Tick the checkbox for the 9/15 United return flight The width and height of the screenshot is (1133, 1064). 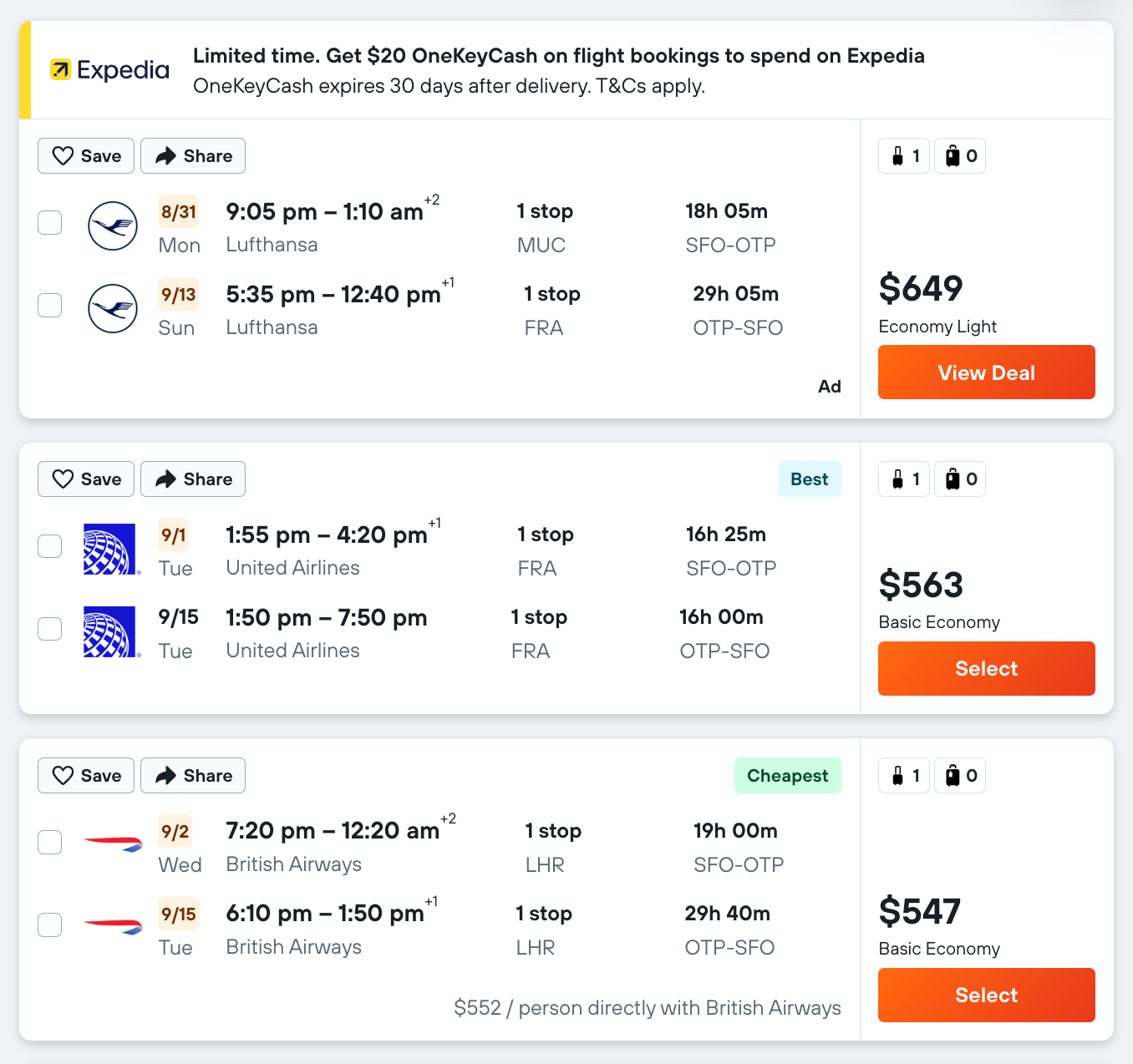[50, 629]
